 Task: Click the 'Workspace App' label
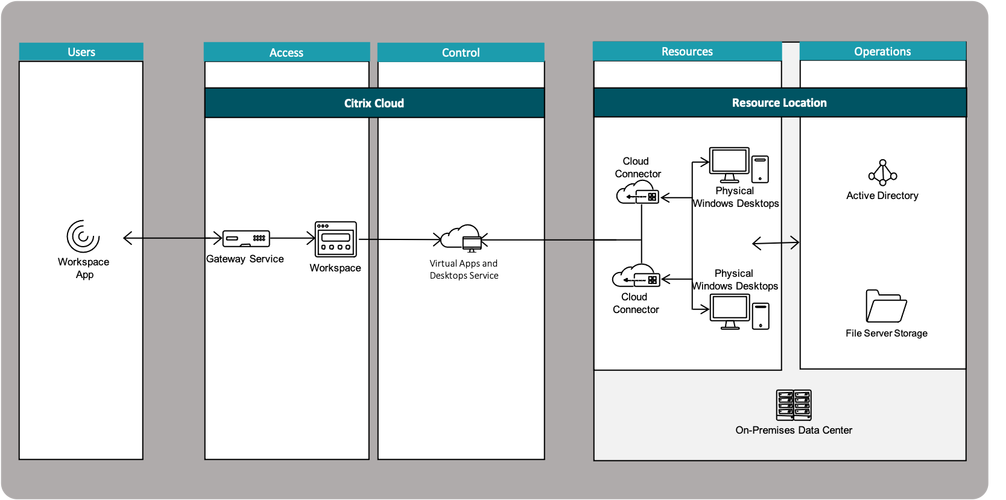pyautogui.click(x=83, y=268)
